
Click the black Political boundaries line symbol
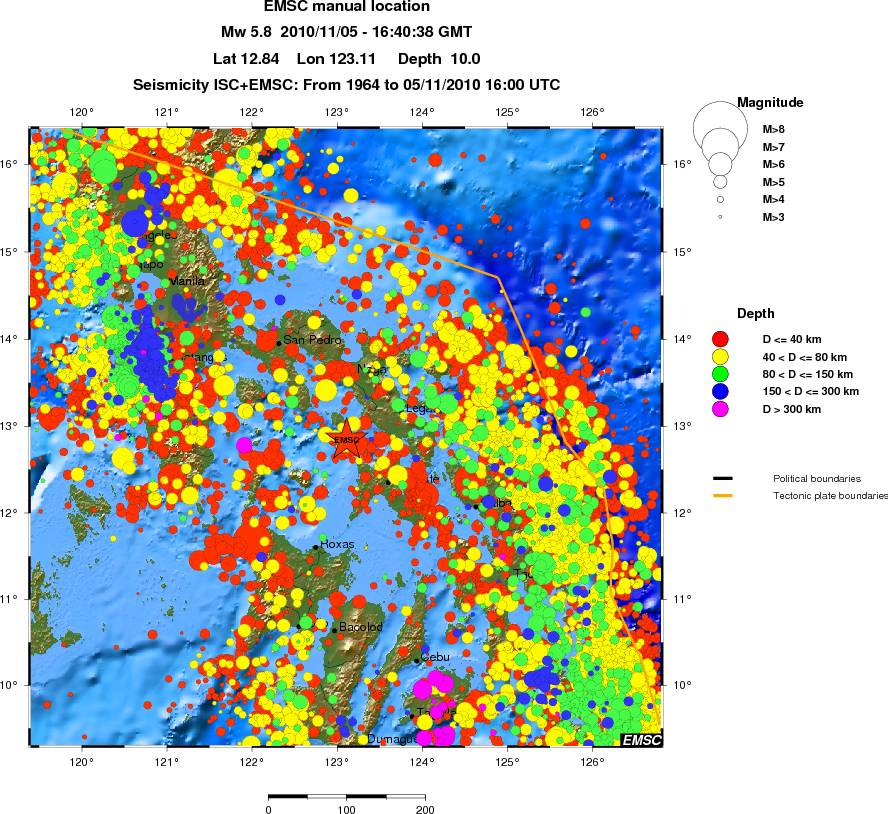coord(723,479)
